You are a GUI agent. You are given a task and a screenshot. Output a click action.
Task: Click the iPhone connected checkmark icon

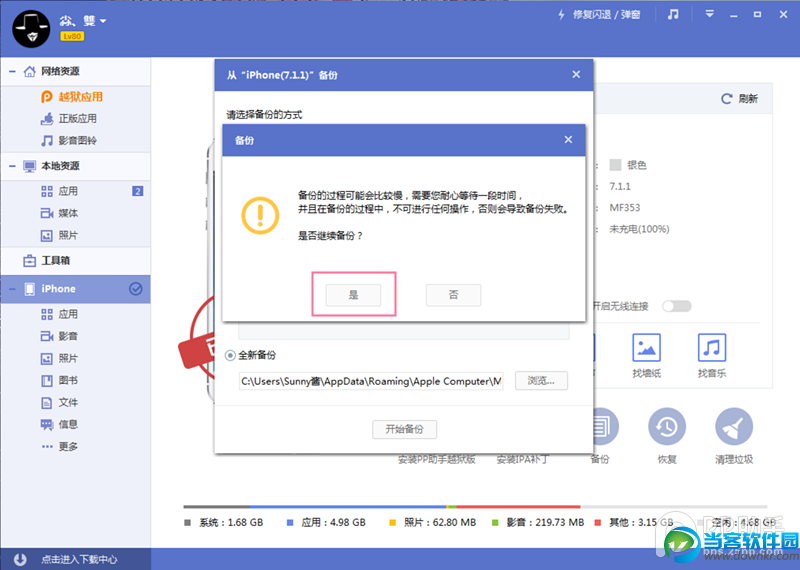pyautogui.click(x=135, y=289)
